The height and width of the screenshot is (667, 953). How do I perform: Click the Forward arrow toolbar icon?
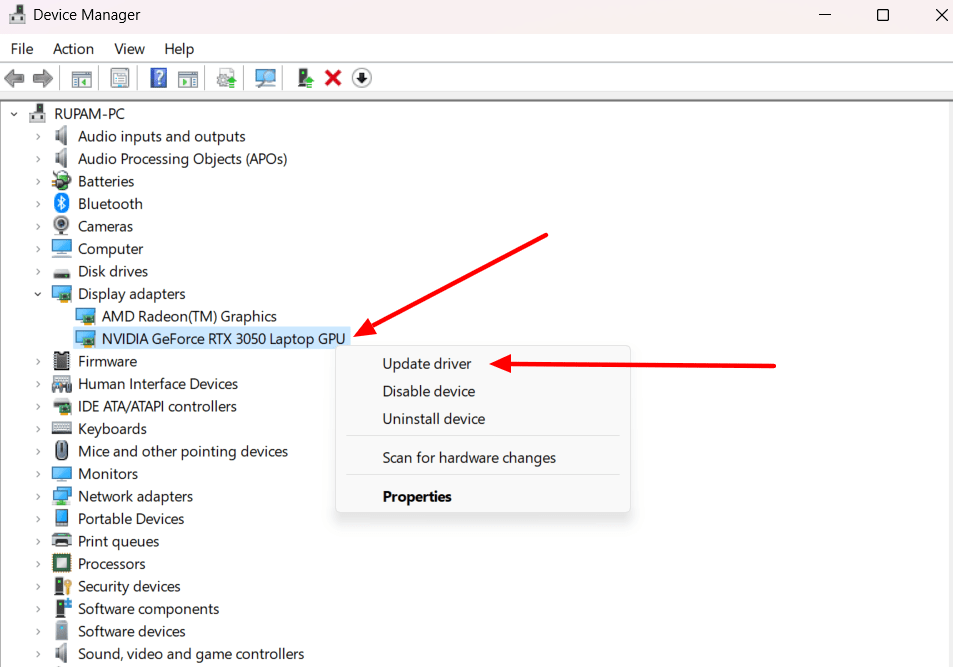pos(43,78)
